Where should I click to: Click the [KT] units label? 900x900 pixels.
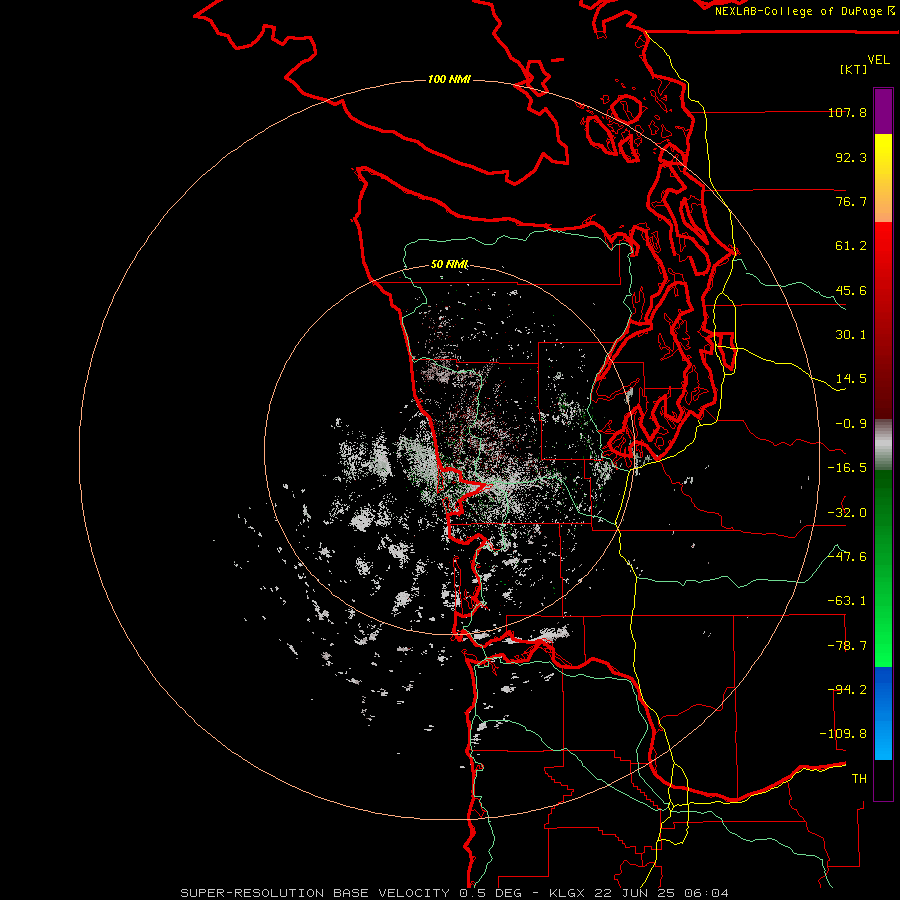pyautogui.click(x=854, y=69)
